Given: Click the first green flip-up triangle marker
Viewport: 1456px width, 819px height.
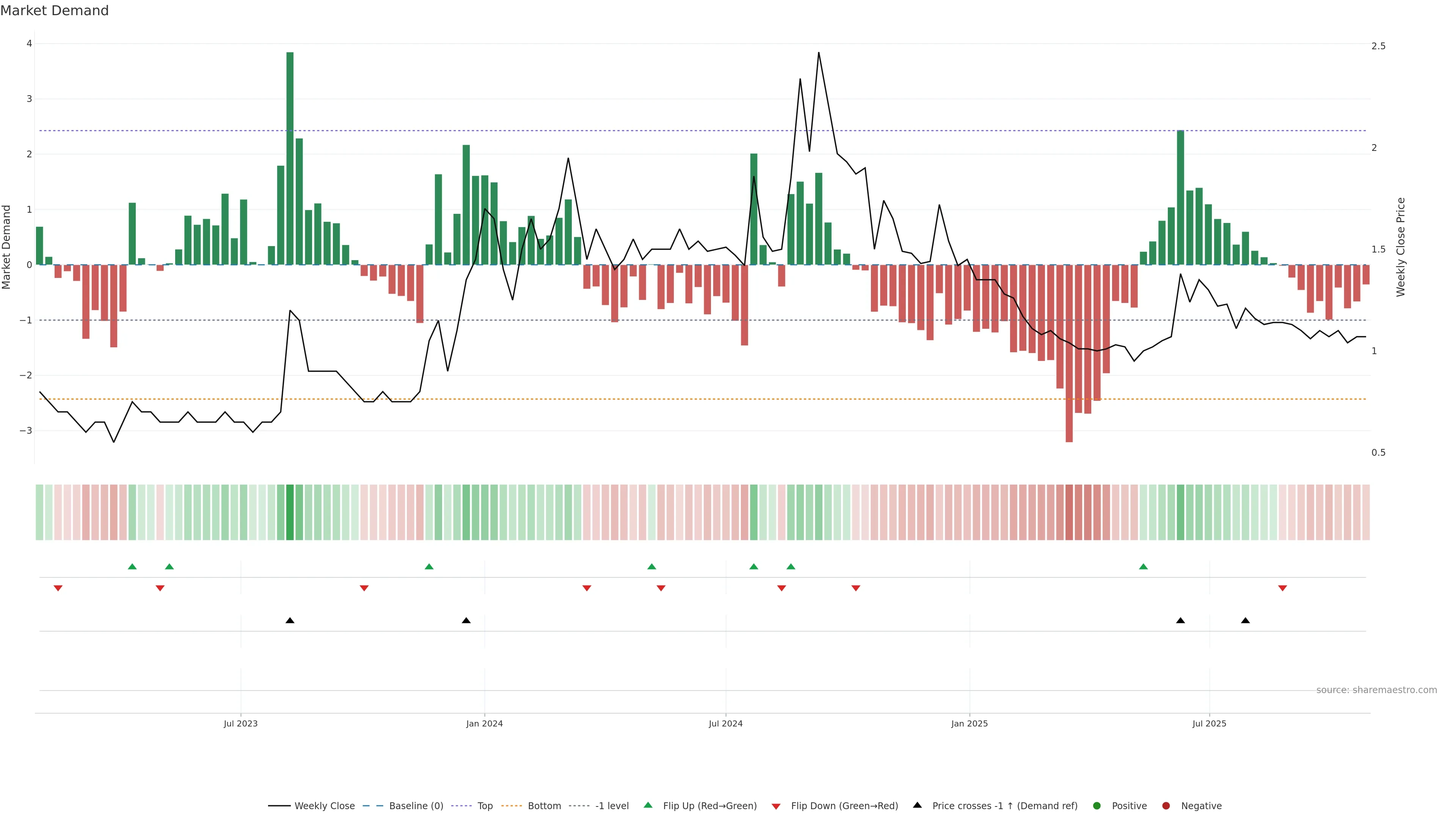Looking at the screenshot, I should pos(132,566).
